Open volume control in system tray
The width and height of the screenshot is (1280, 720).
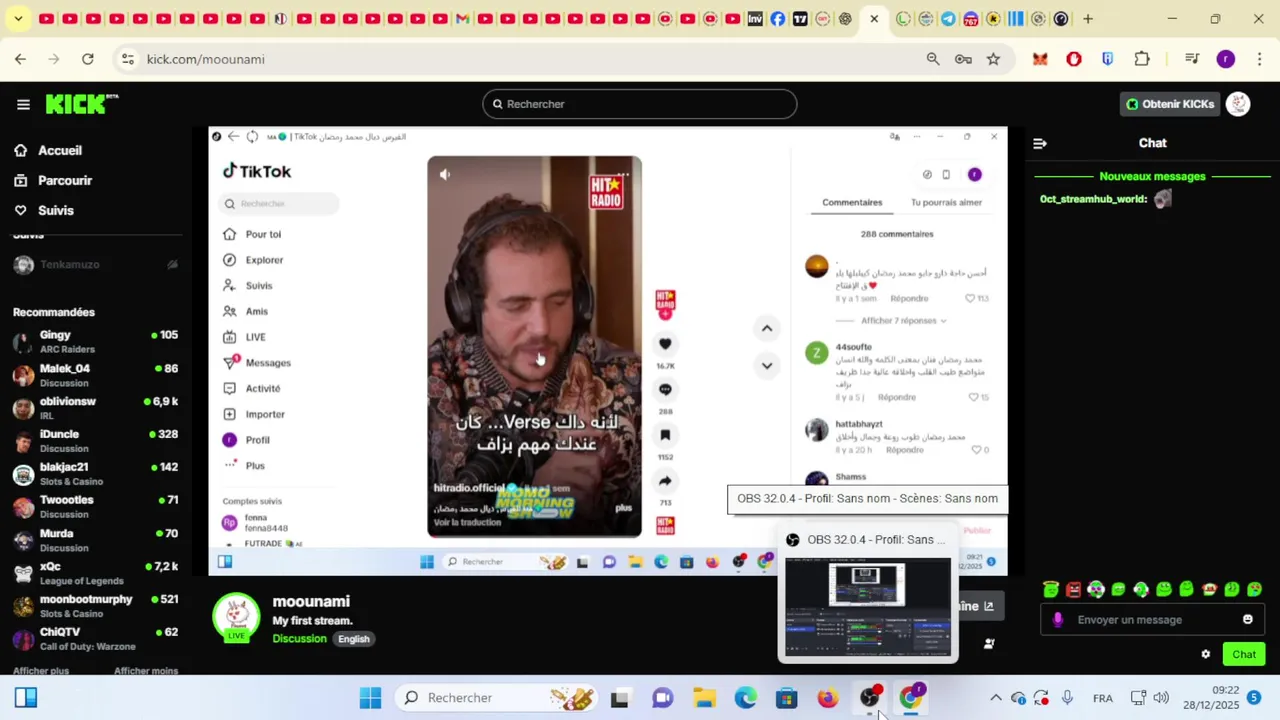(x=1161, y=697)
